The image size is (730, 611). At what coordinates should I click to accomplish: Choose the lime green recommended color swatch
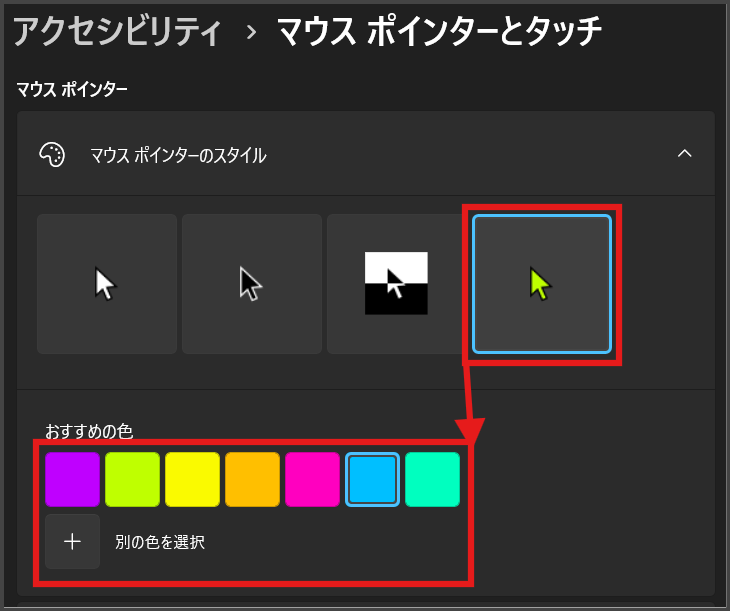[x=132, y=480]
